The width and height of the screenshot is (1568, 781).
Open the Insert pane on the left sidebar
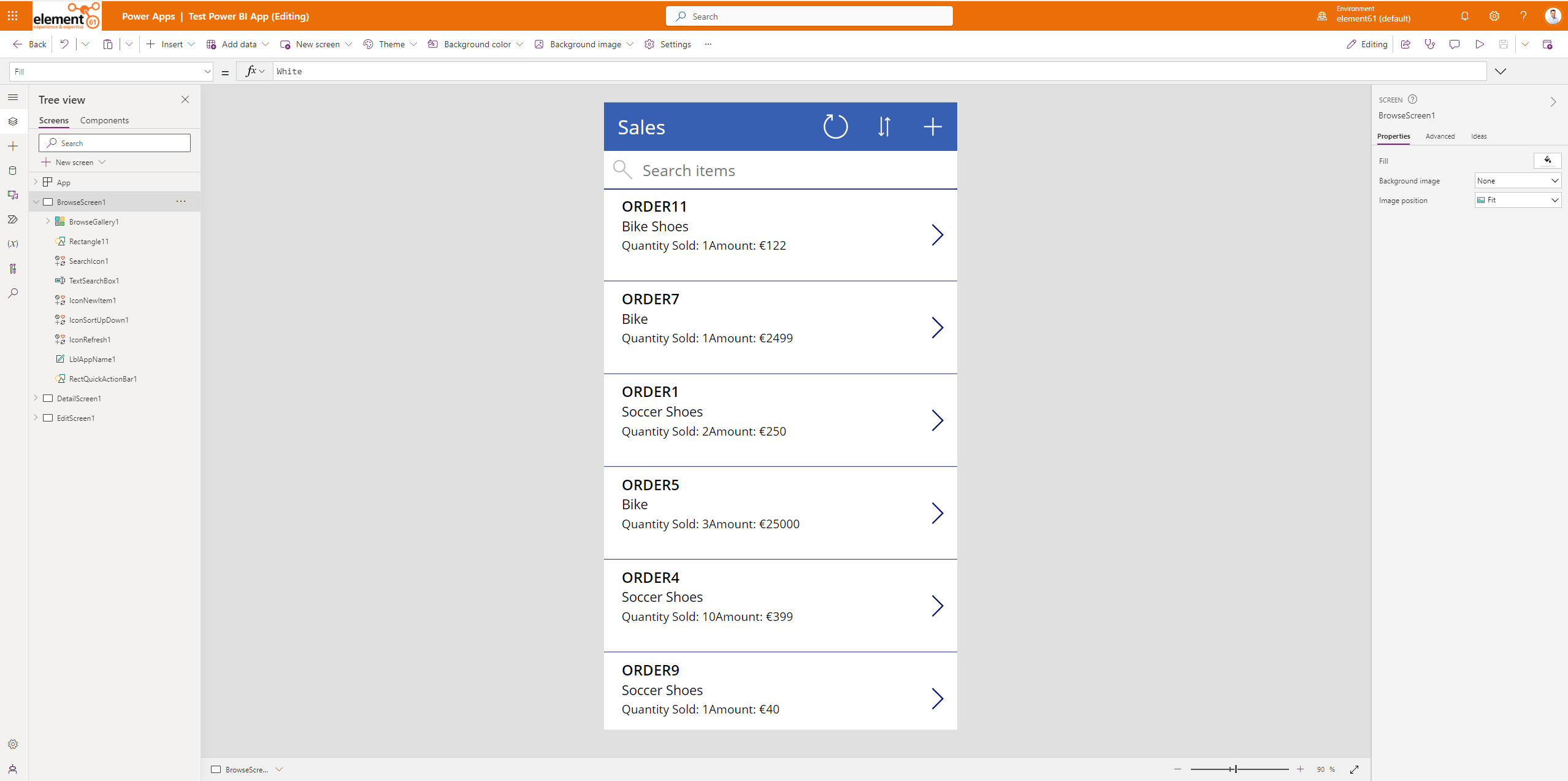[x=12, y=146]
